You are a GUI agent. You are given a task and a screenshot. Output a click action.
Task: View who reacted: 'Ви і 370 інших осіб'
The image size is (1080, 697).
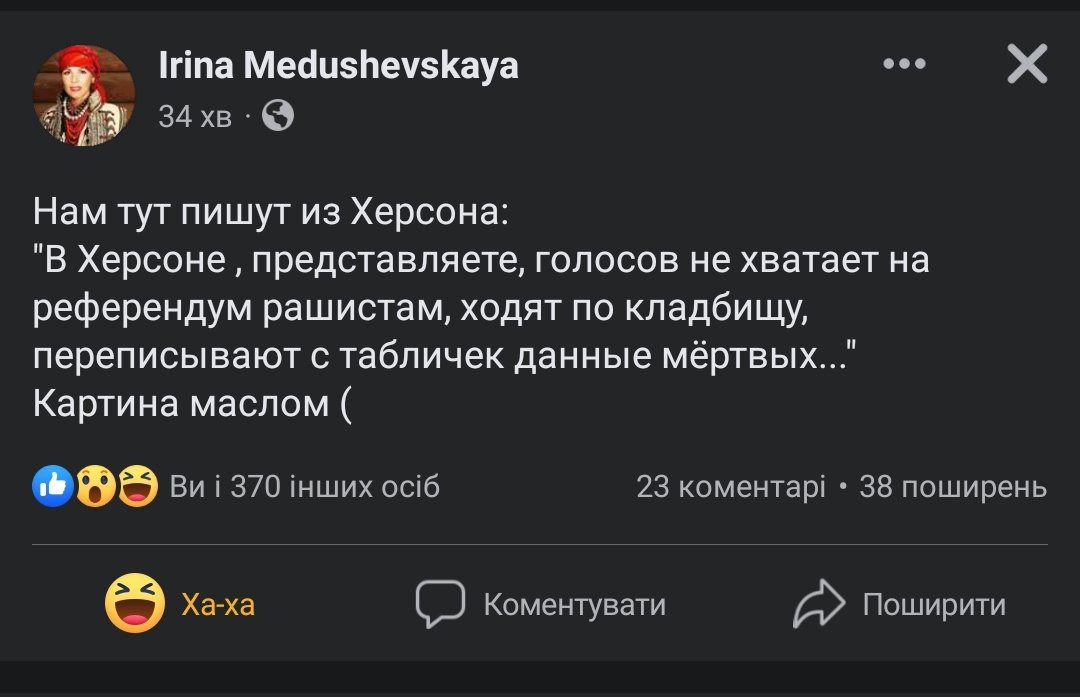click(304, 487)
